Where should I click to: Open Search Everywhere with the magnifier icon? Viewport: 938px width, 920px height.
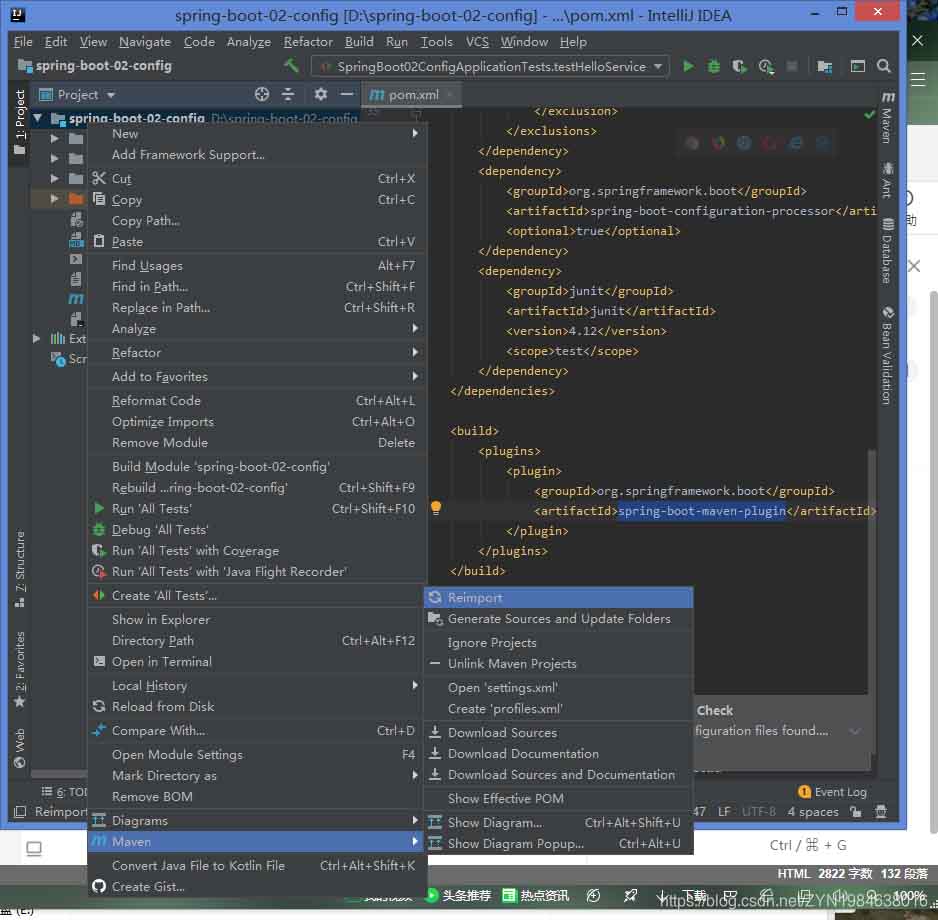pos(884,65)
